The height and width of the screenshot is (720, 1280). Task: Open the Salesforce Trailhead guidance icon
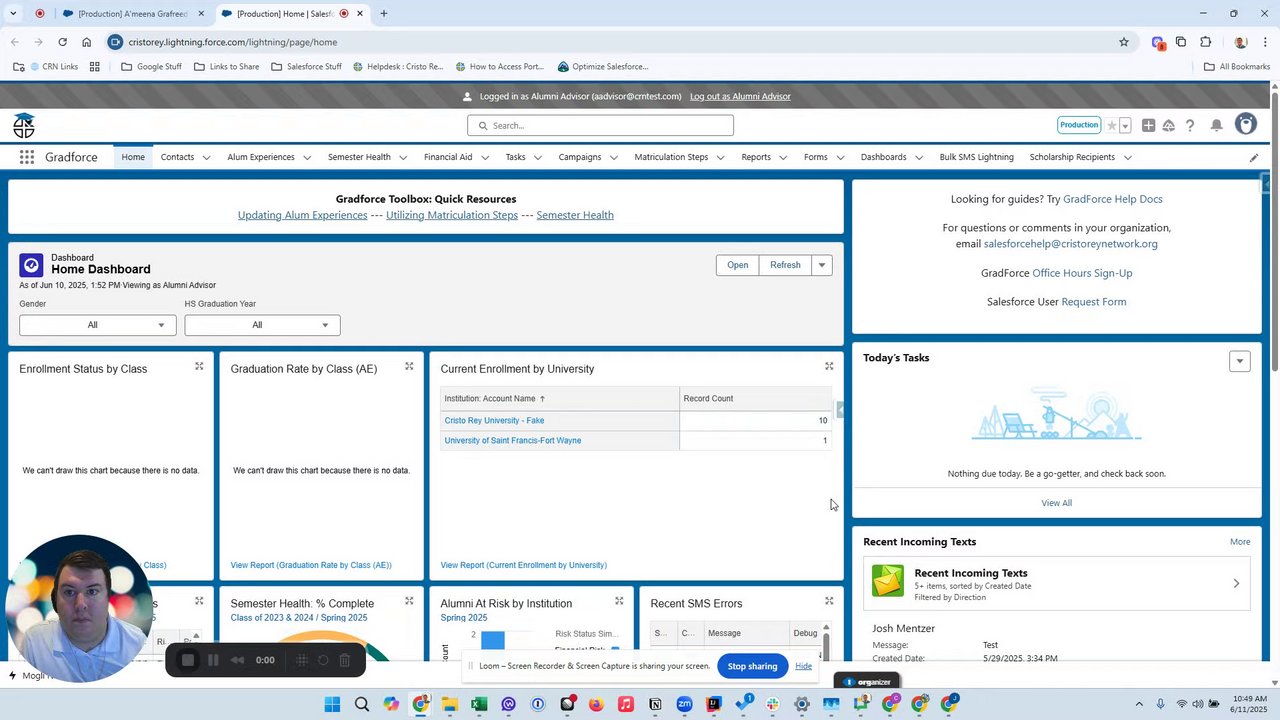click(x=1168, y=125)
